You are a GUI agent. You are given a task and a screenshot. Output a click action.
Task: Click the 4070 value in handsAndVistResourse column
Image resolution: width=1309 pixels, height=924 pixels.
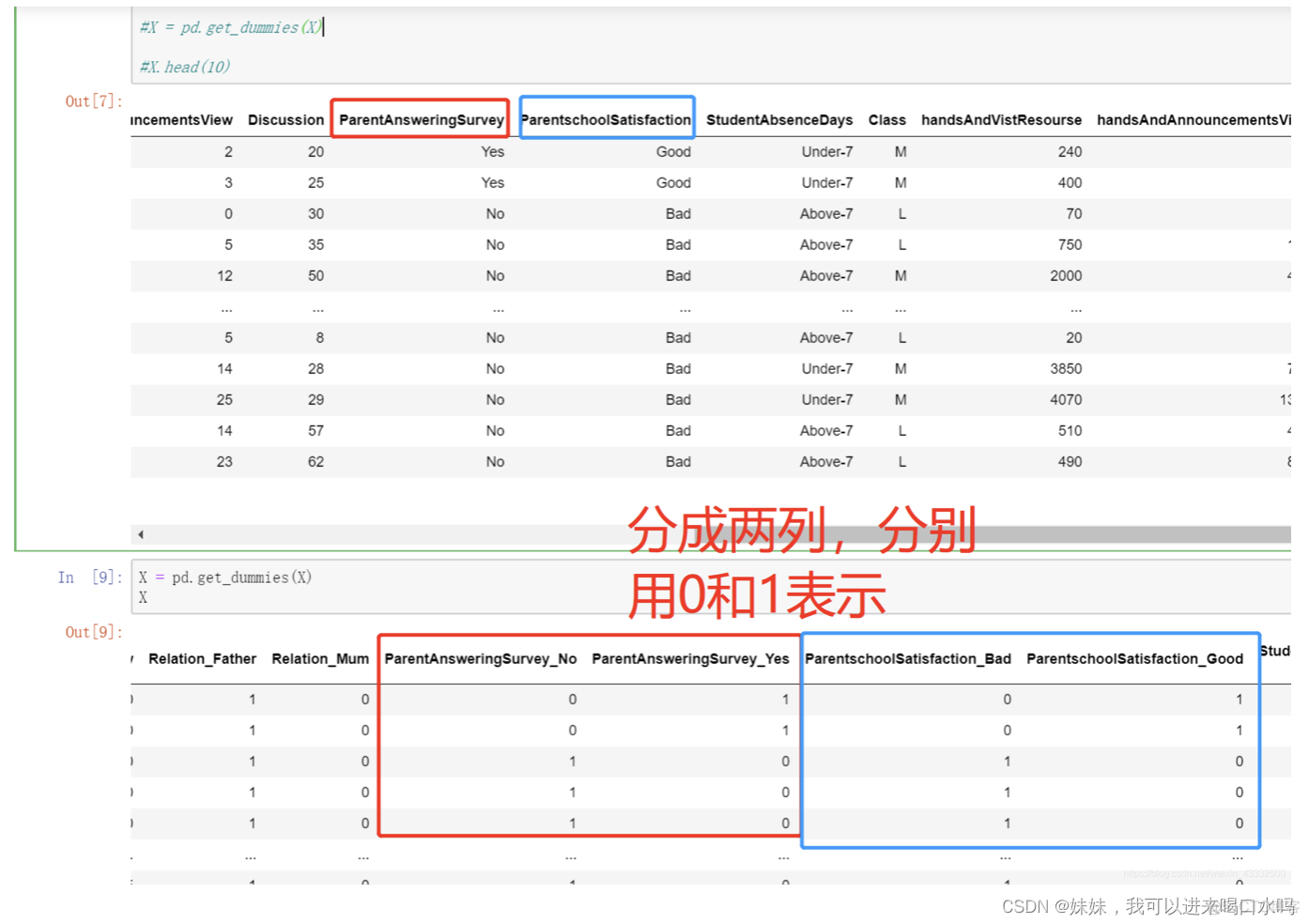pyautogui.click(x=1066, y=400)
